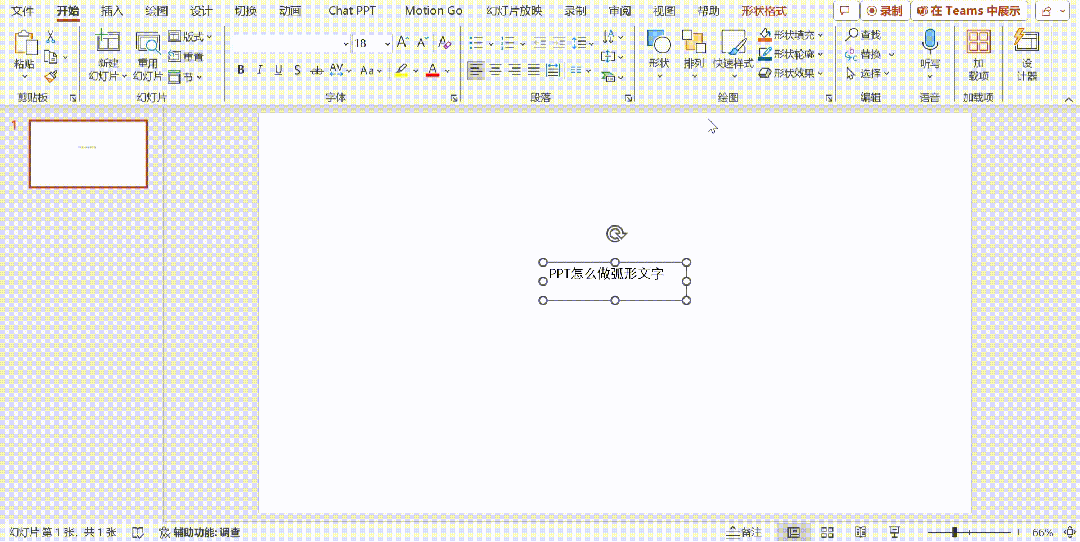Click the Dictate (听写) microphone icon
Screen dimensions: 1080x542
click(x=930, y=41)
